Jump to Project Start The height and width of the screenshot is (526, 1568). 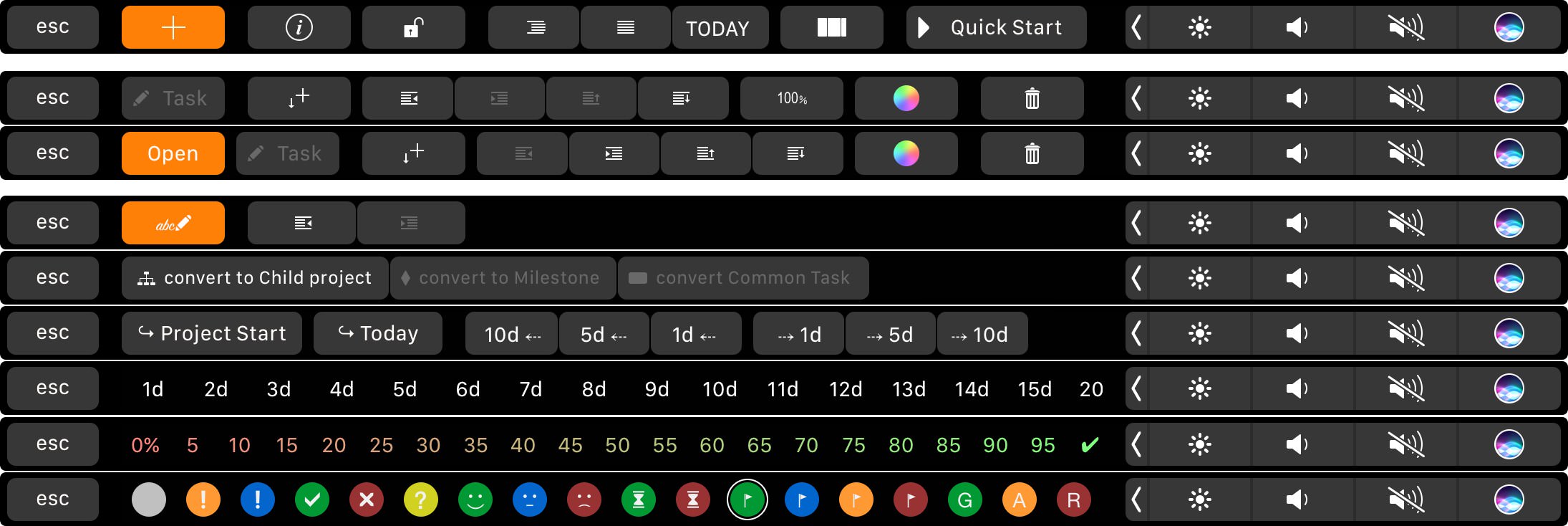(x=212, y=333)
